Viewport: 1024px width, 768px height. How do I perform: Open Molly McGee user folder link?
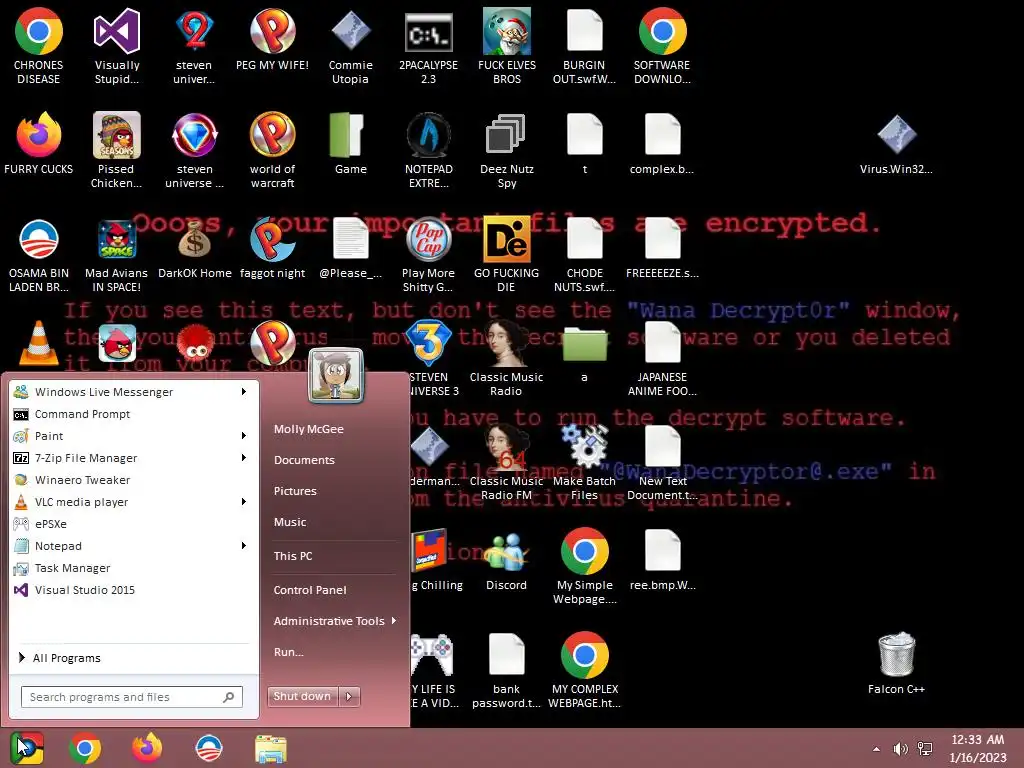(x=309, y=429)
